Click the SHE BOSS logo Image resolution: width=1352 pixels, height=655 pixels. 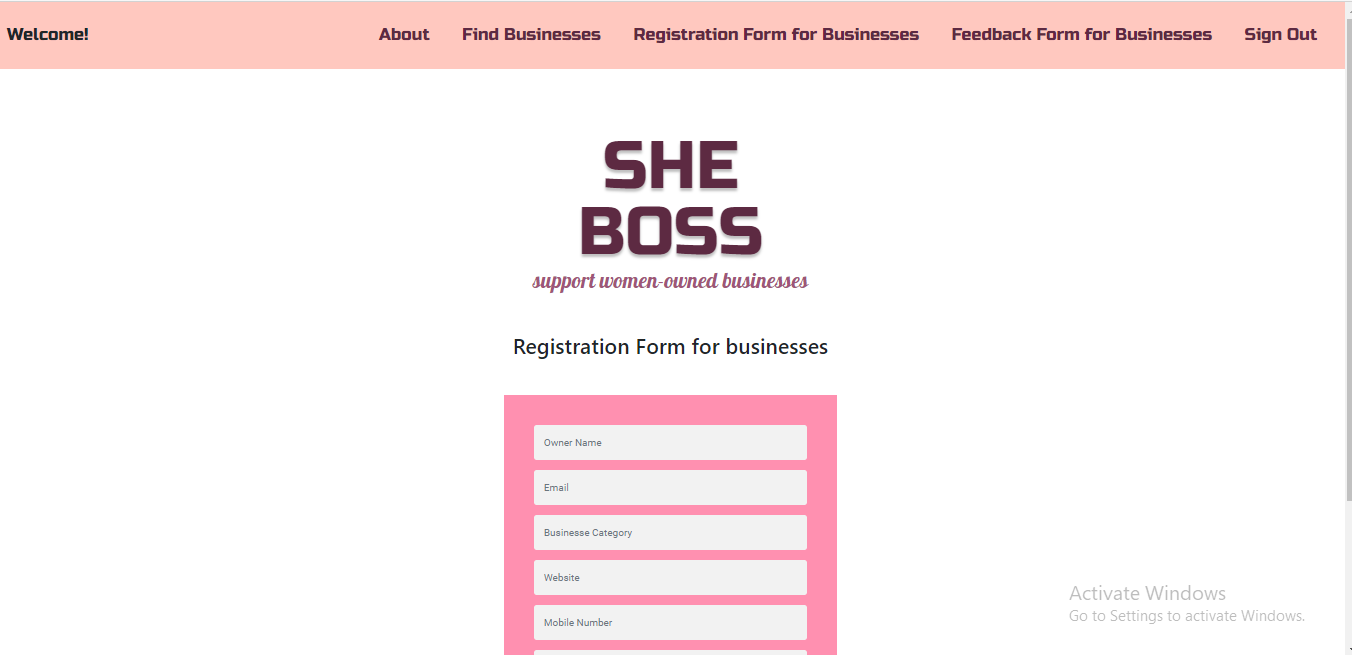tap(670, 200)
